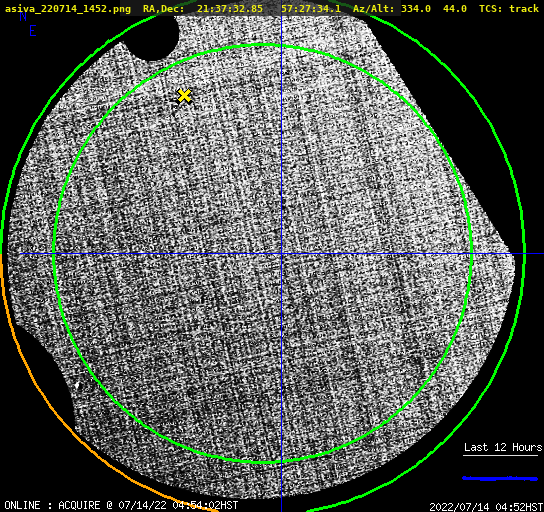Viewport: 544px width, 512px height.
Task: Click the Dec value 57:27:34.1
Action: click(311, 8)
